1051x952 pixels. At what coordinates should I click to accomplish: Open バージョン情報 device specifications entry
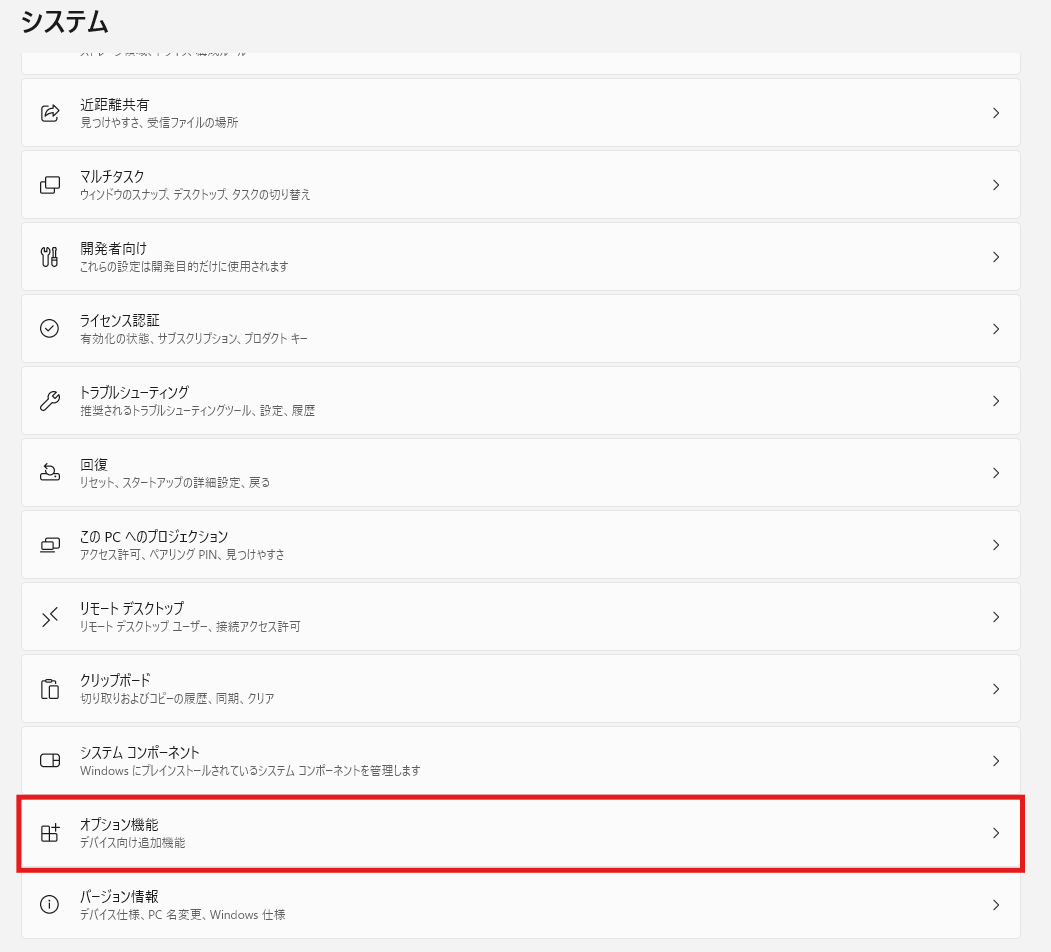click(x=521, y=904)
